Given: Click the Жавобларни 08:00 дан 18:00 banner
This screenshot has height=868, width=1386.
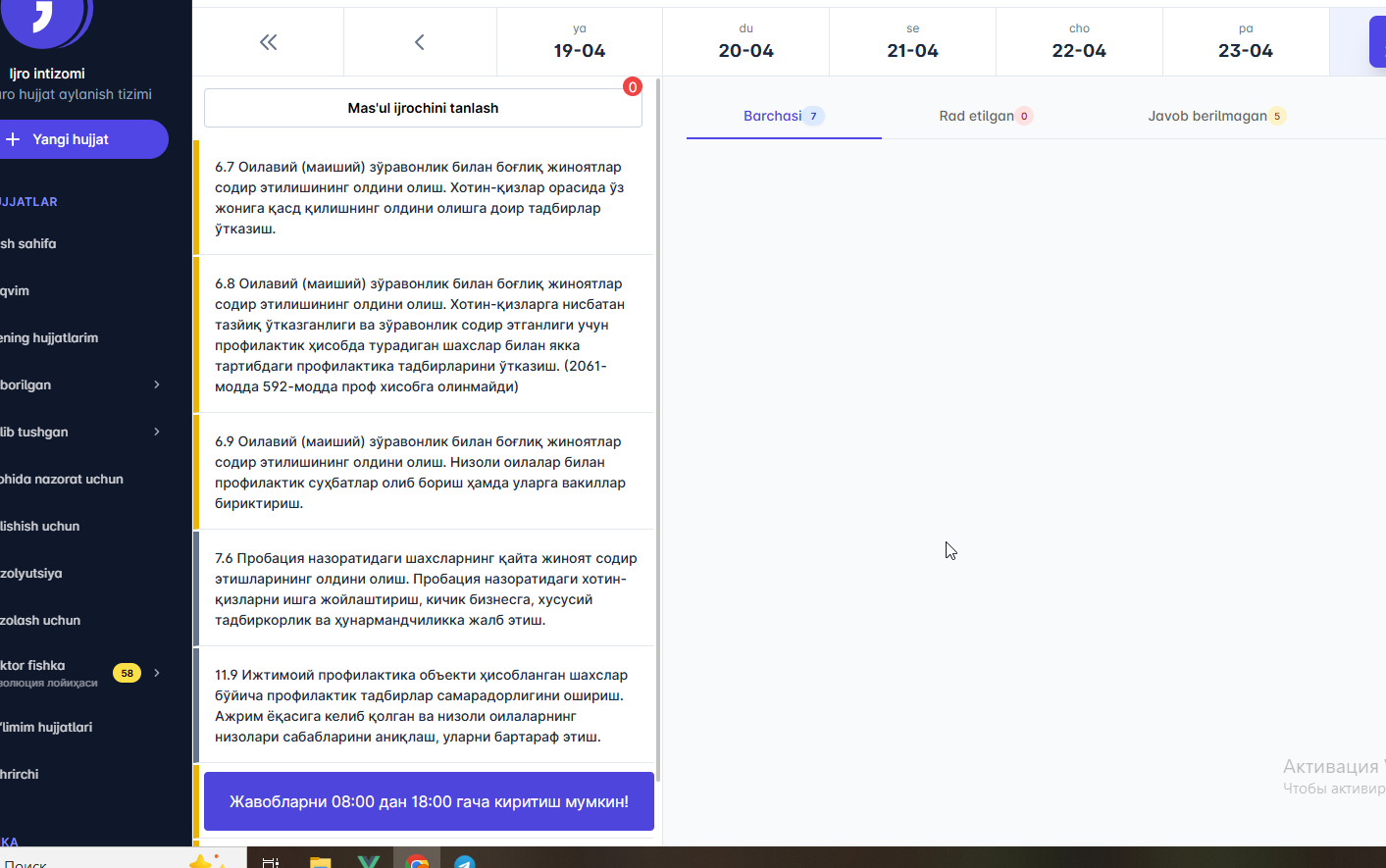Looking at the screenshot, I should click(429, 801).
